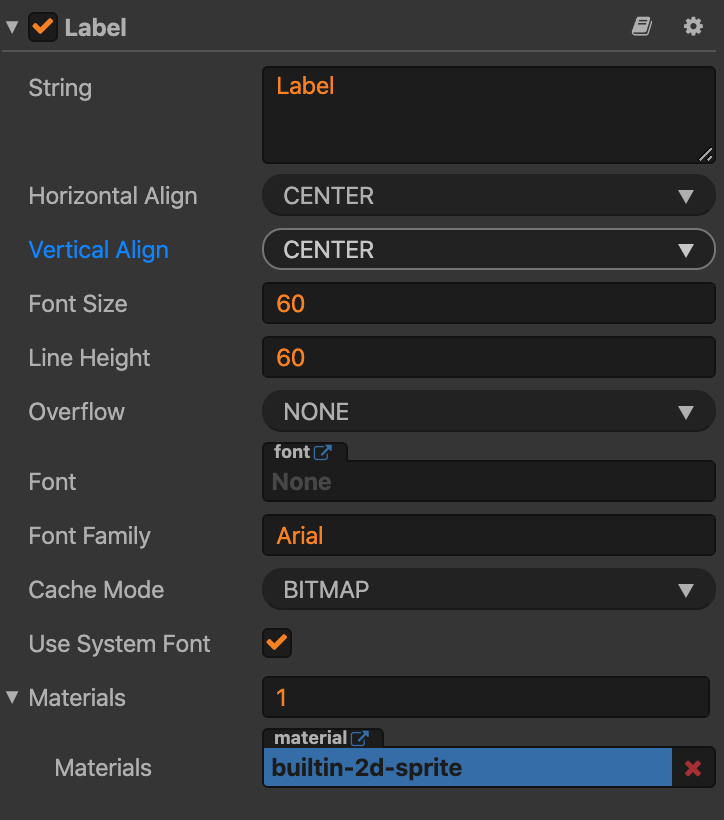Click the String text area
Viewport: 724px width, 820px height.
click(488, 115)
